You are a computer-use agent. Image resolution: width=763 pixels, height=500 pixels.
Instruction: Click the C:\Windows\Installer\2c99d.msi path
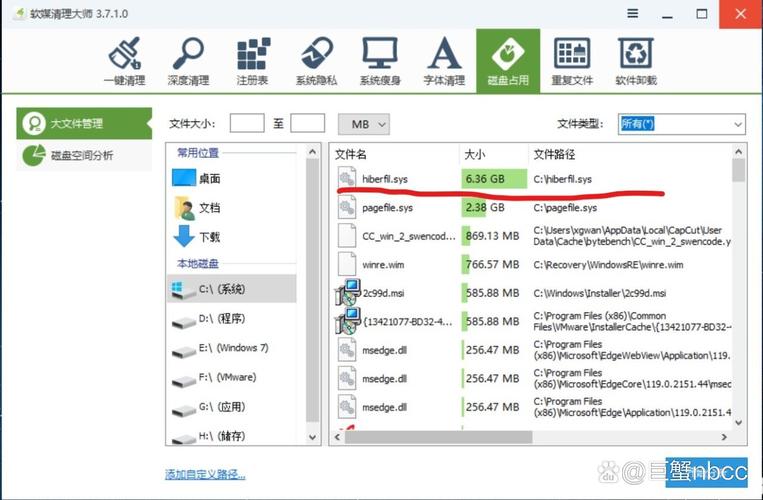pyautogui.click(x=600, y=293)
